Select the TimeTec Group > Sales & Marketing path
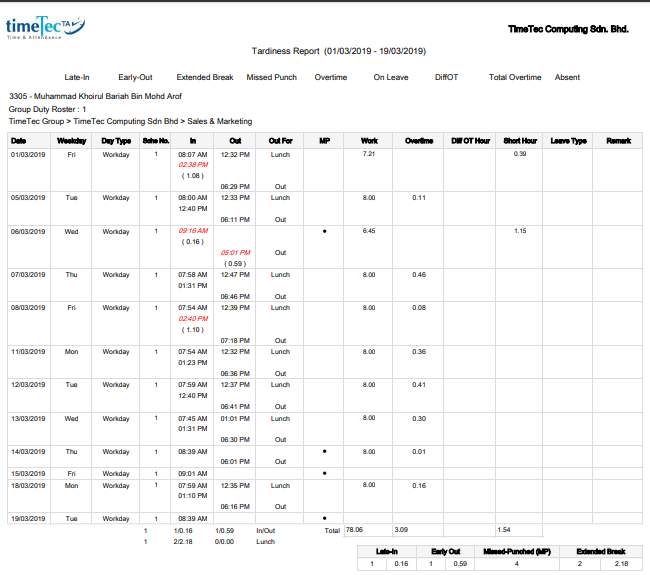Screen dimensions: 650x575 click(130, 121)
